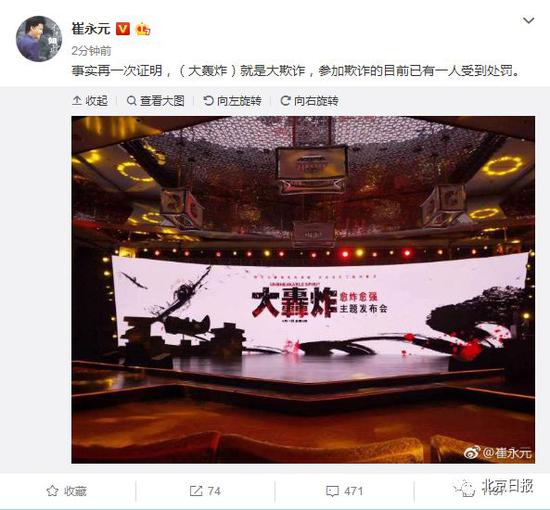Click the 北京日报 logo in the corner
This screenshot has width=550, height=510.
[x=493, y=487]
